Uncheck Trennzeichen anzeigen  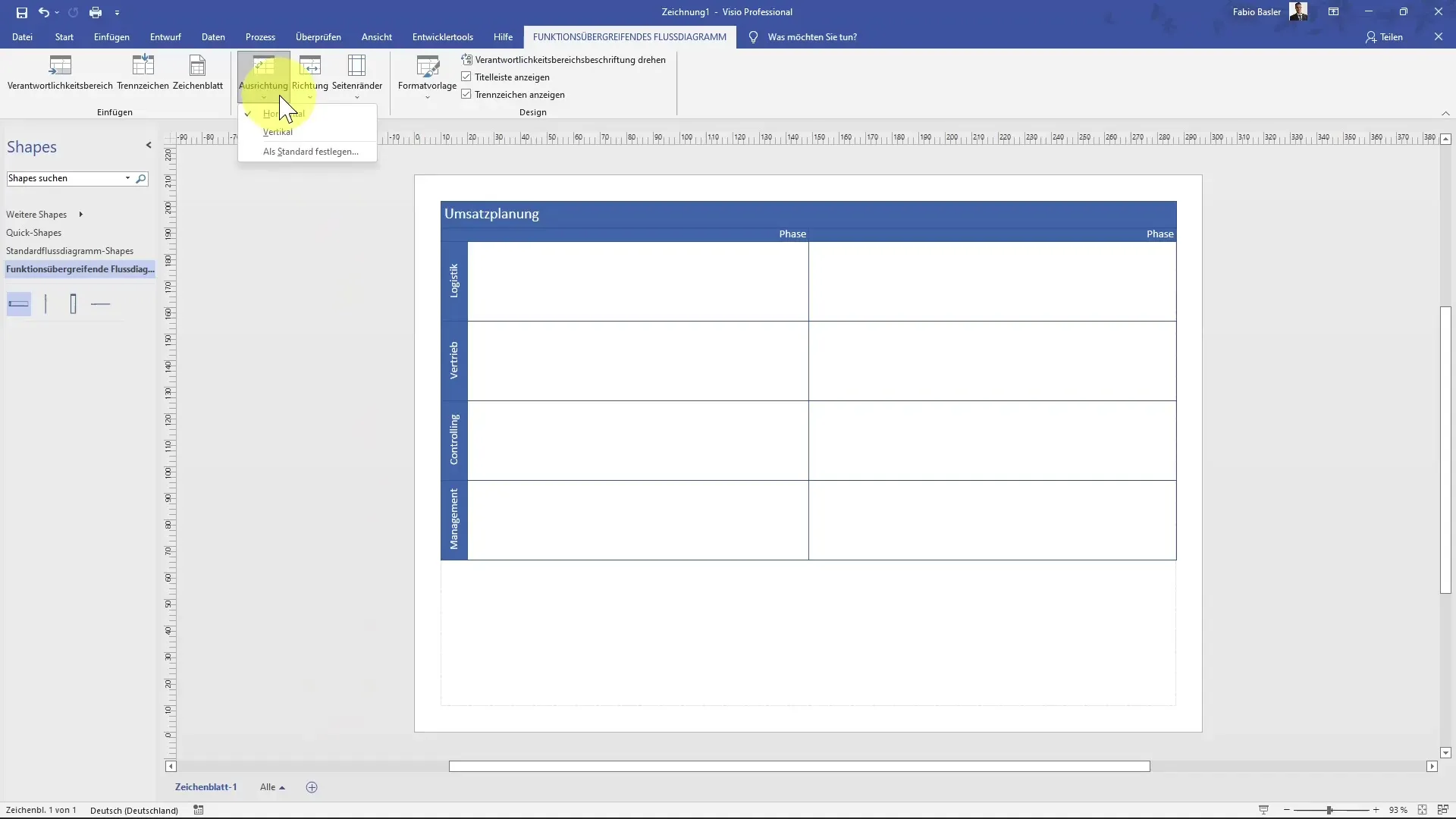pos(513,95)
